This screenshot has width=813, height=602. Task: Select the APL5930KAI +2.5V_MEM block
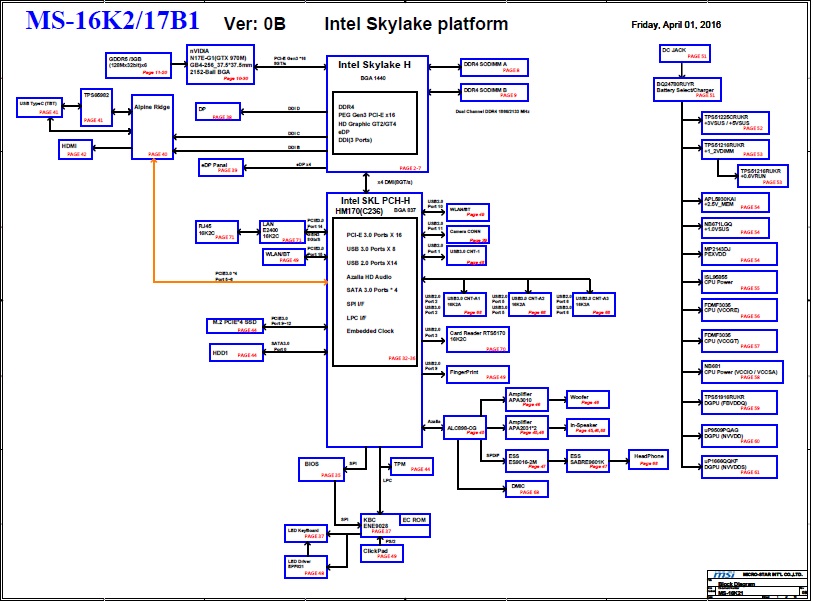pos(735,203)
